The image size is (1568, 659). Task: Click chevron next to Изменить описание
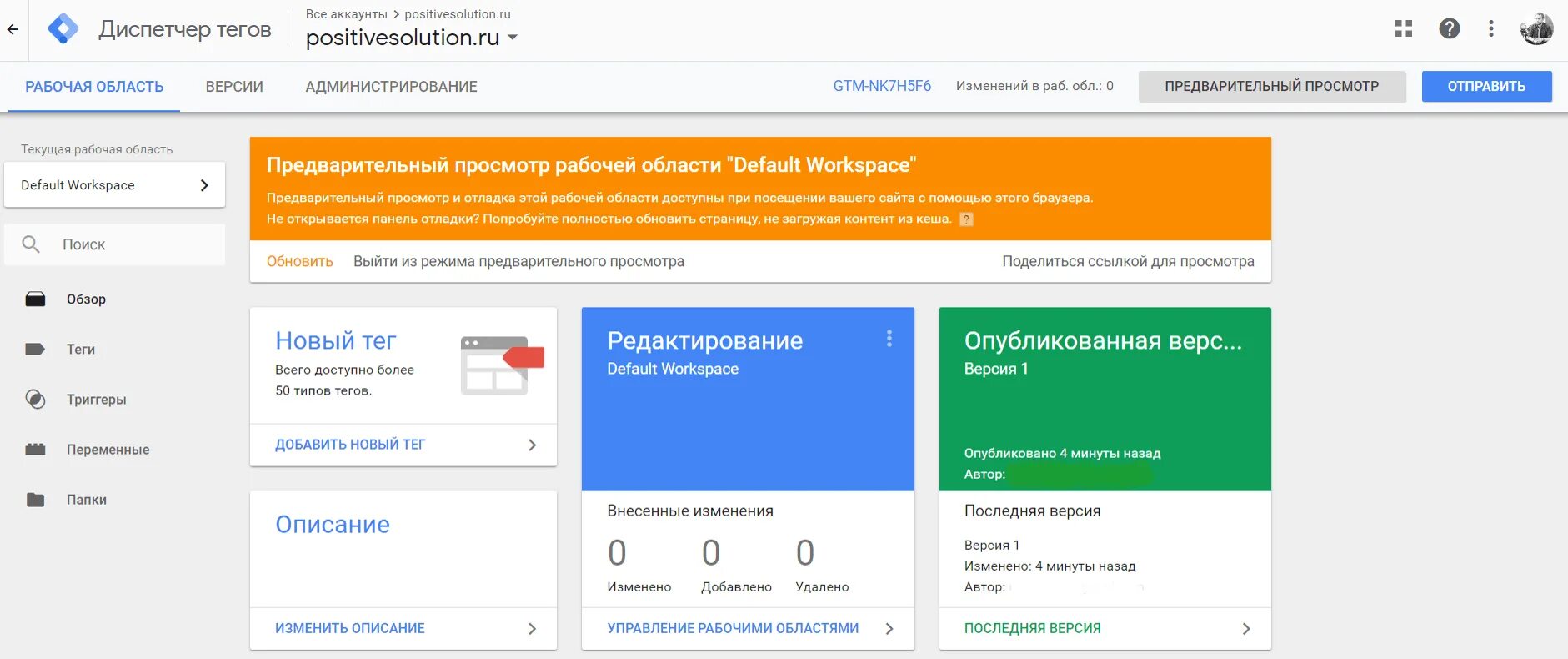coord(533,628)
